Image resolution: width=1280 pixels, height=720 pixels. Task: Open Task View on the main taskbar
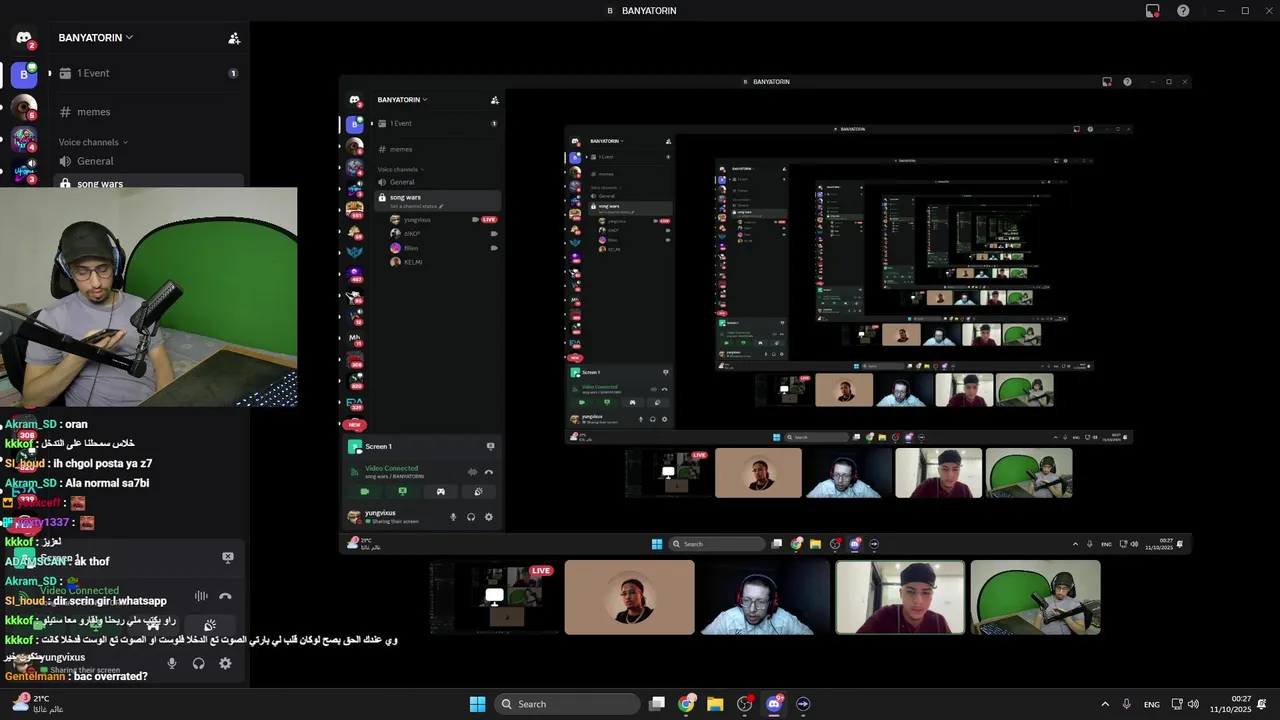(657, 704)
